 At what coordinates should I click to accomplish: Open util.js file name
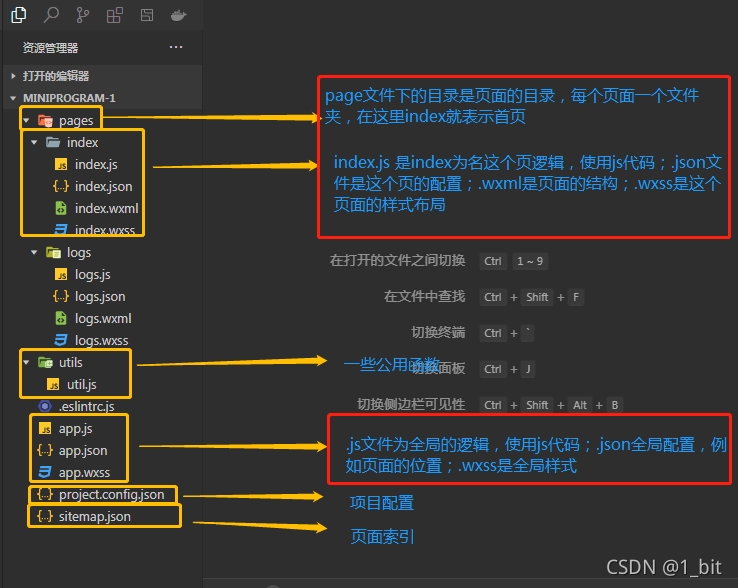81,385
